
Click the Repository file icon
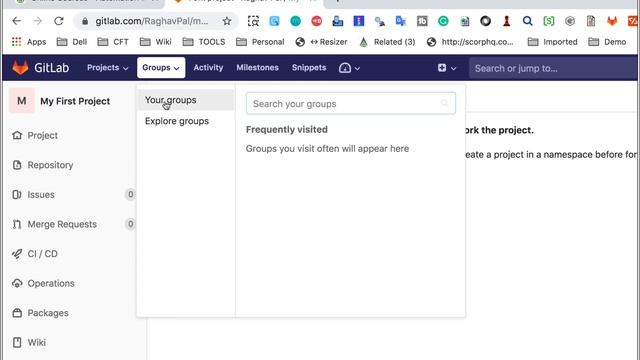pyautogui.click(x=17, y=165)
